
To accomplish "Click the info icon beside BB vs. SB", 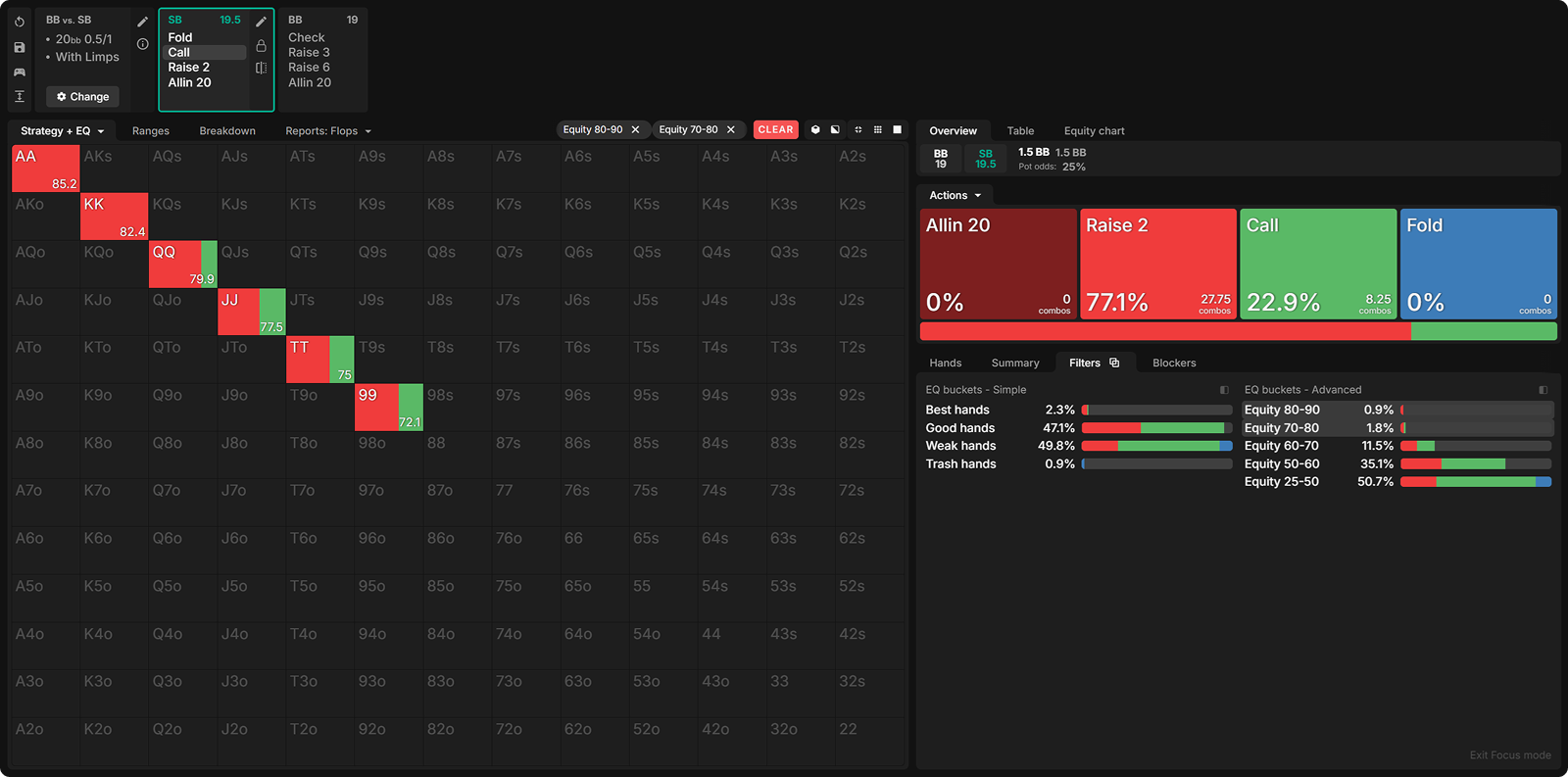I will point(143,44).
